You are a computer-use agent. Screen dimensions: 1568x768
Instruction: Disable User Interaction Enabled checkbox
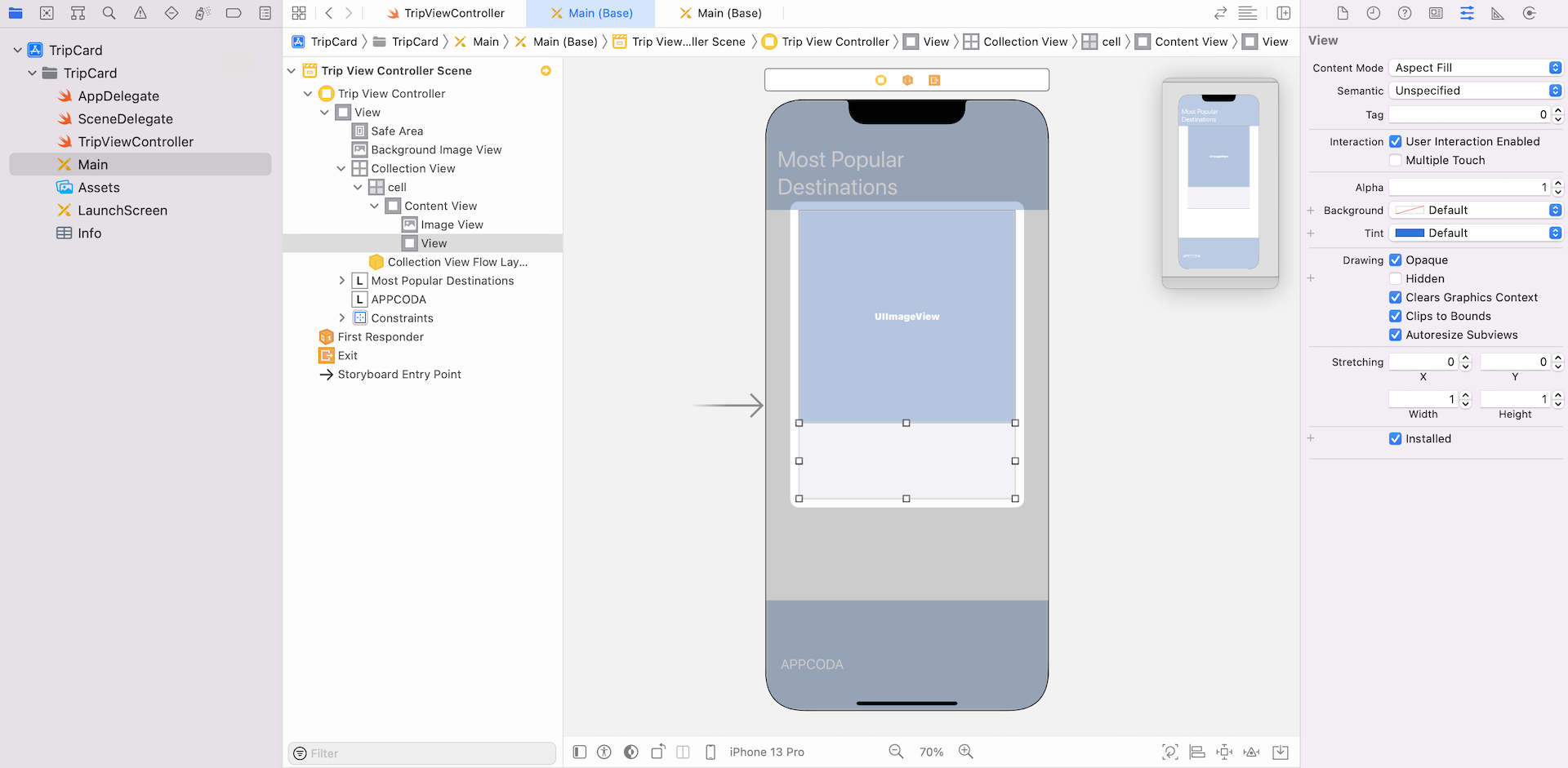1396,141
